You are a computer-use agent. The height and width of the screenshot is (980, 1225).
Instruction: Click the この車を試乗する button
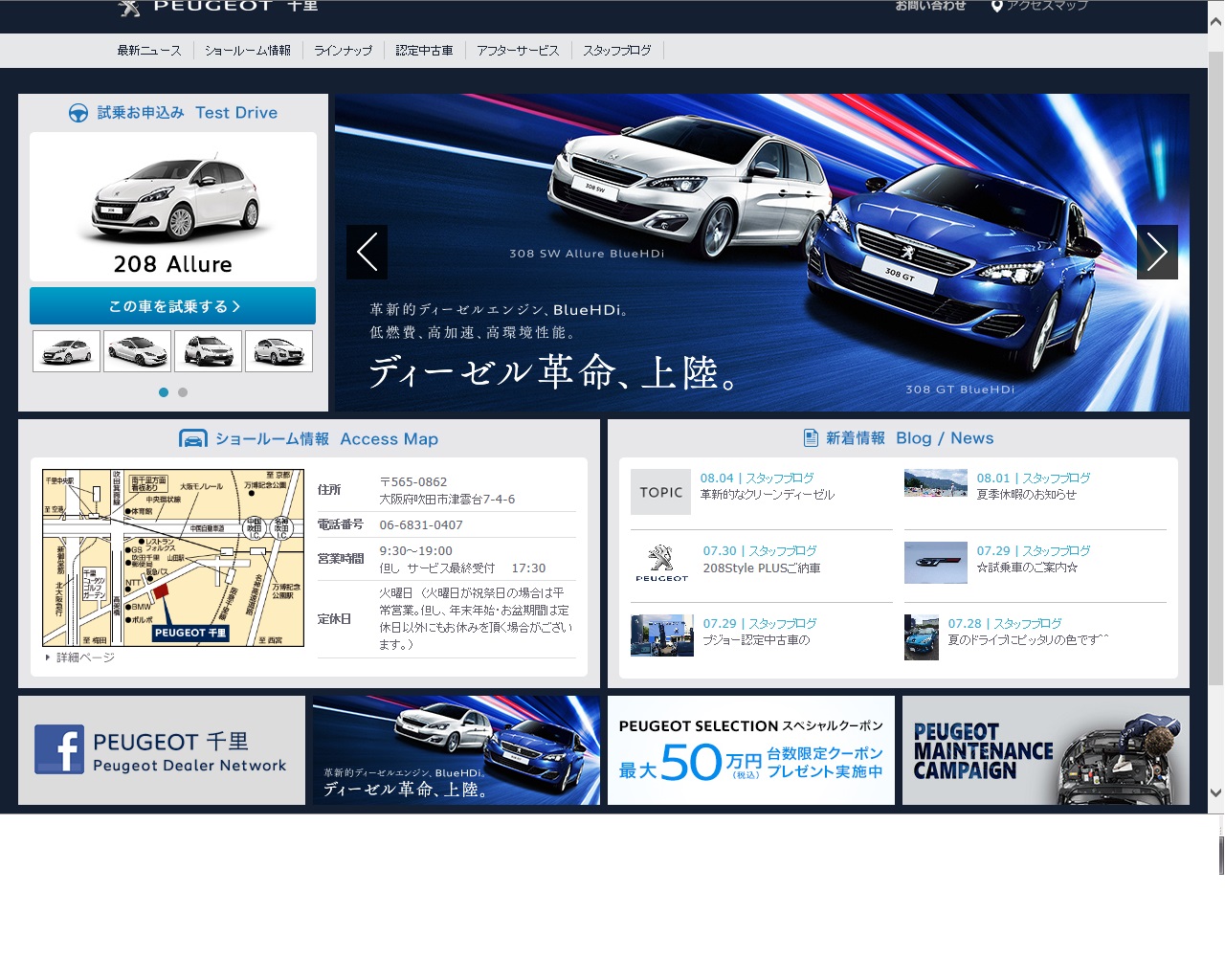[172, 306]
